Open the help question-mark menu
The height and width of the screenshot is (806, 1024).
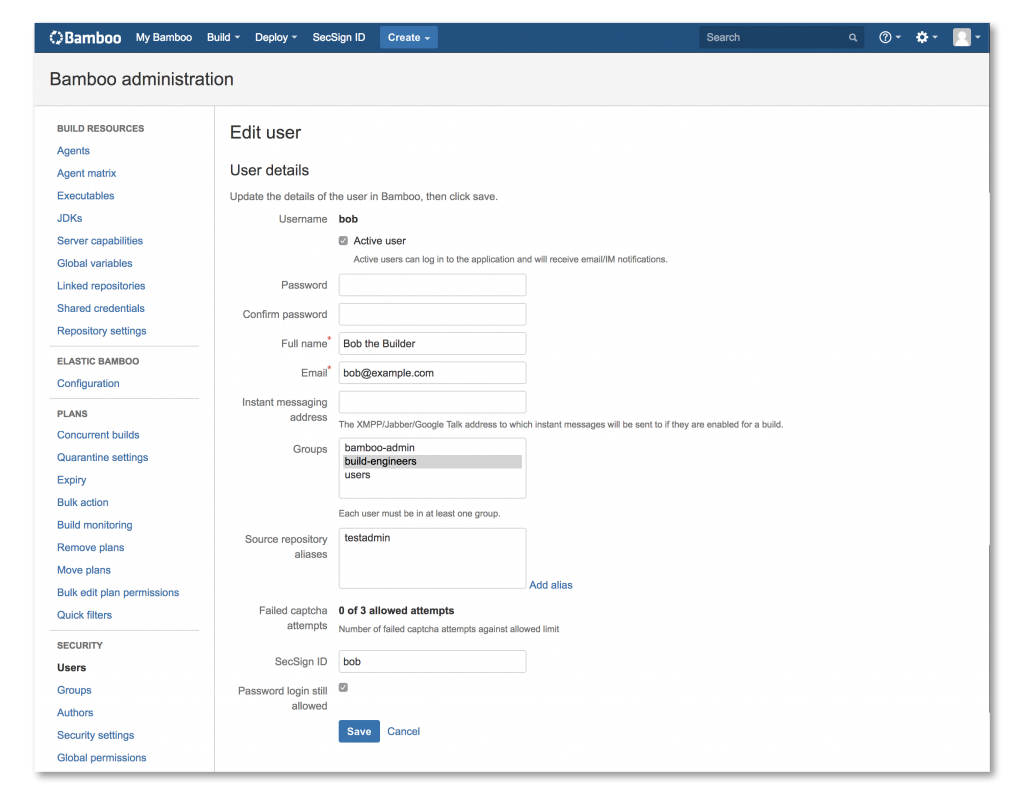[885, 37]
